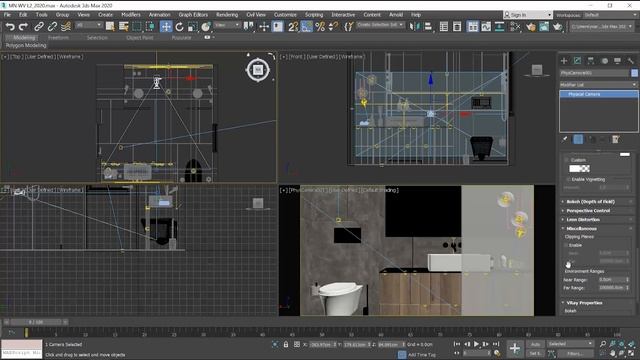This screenshot has width=640, height=360.
Task: Click the Mirror tool icon
Action: click(x=414, y=27)
